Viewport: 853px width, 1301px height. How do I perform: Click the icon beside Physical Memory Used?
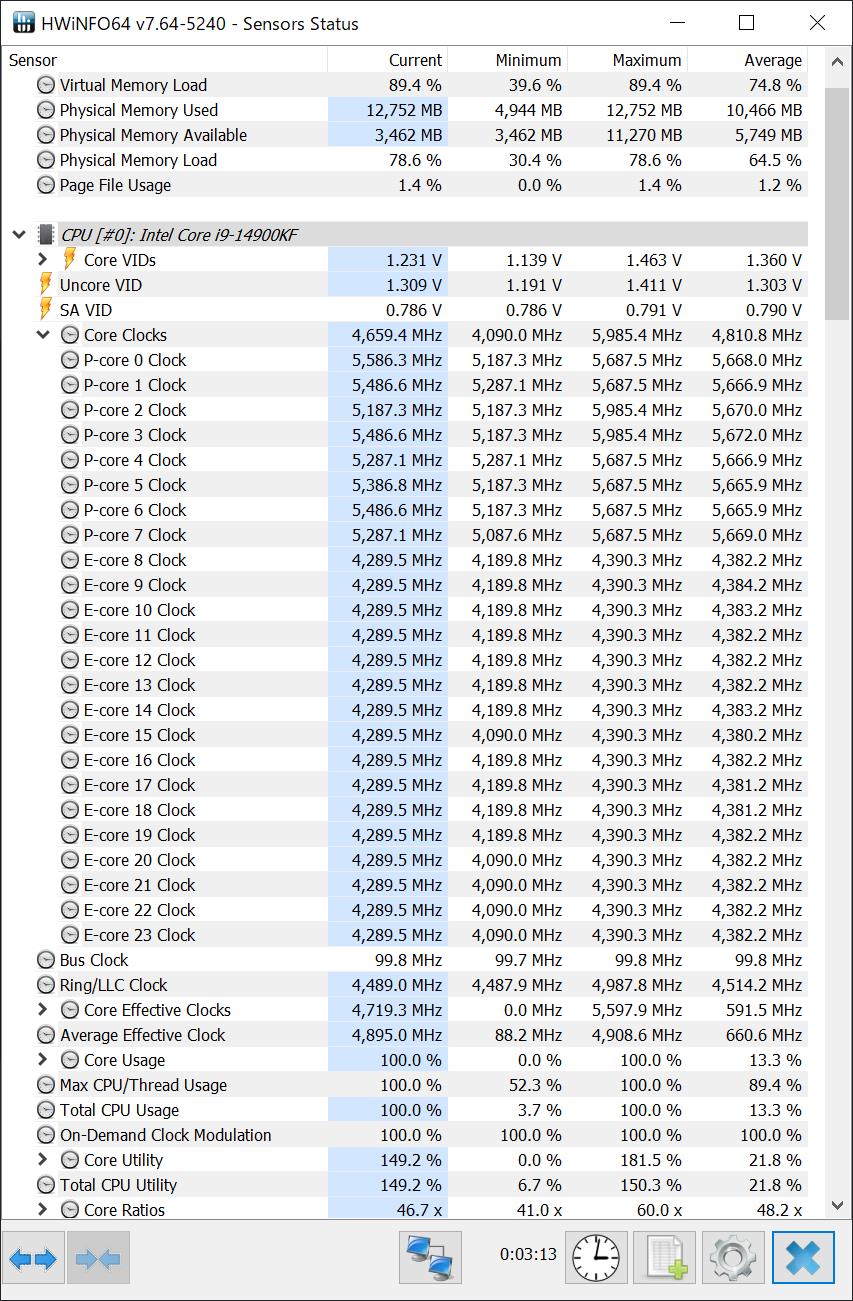pos(46,110)
